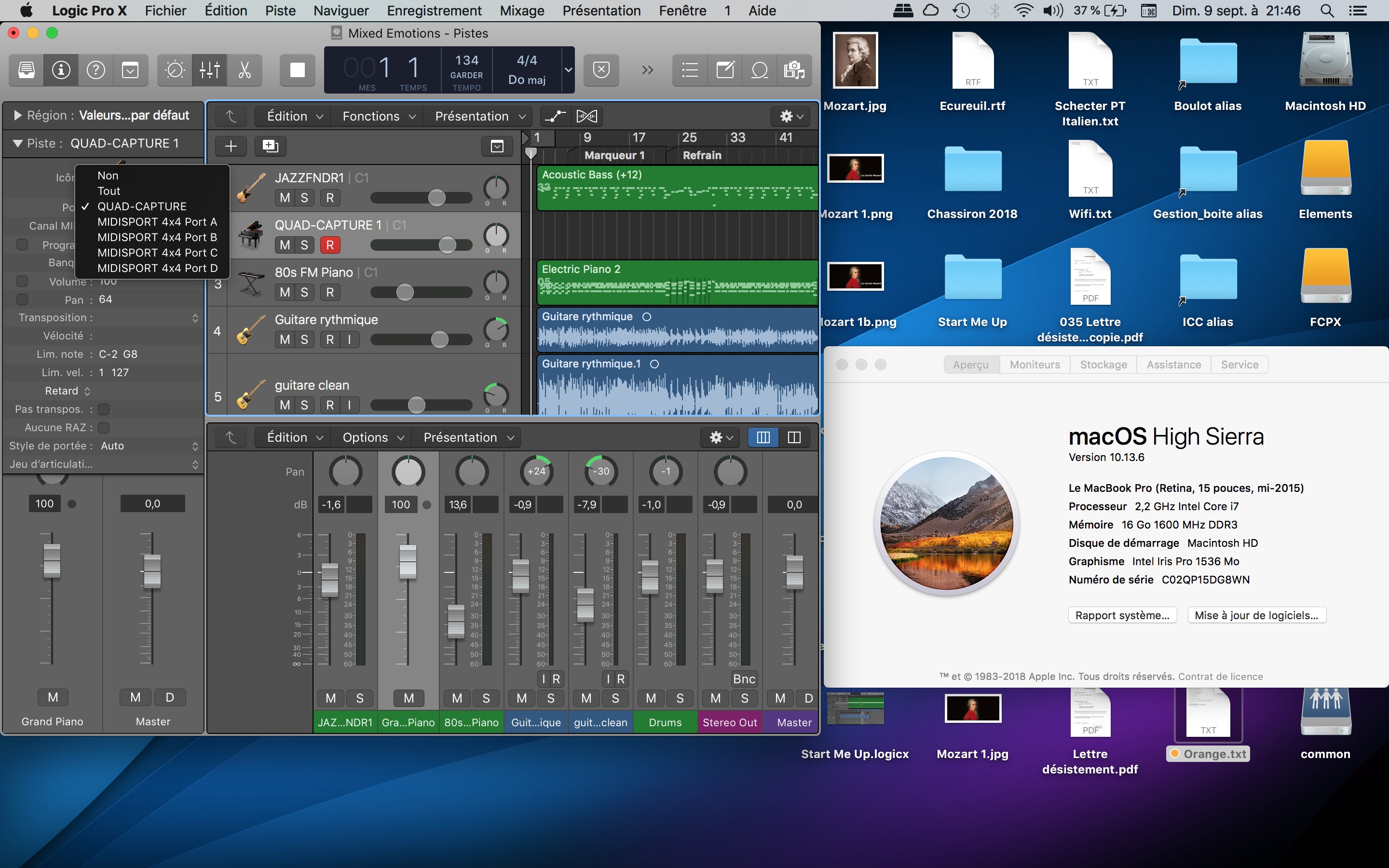Toggle the automation curve icon
1389x868 pixels.
pyautogui.click(x=555, y=117)
